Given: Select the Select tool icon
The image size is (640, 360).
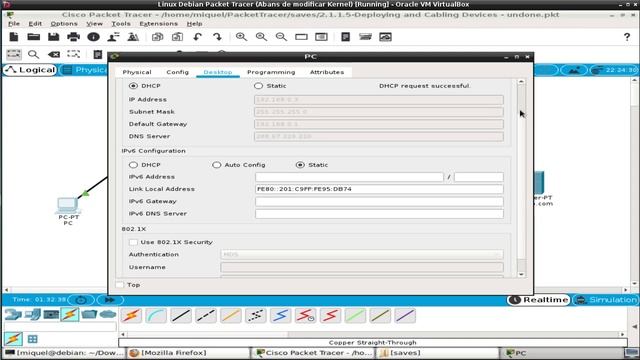Looking at the screenshot, I should click(x=13, y=54).
